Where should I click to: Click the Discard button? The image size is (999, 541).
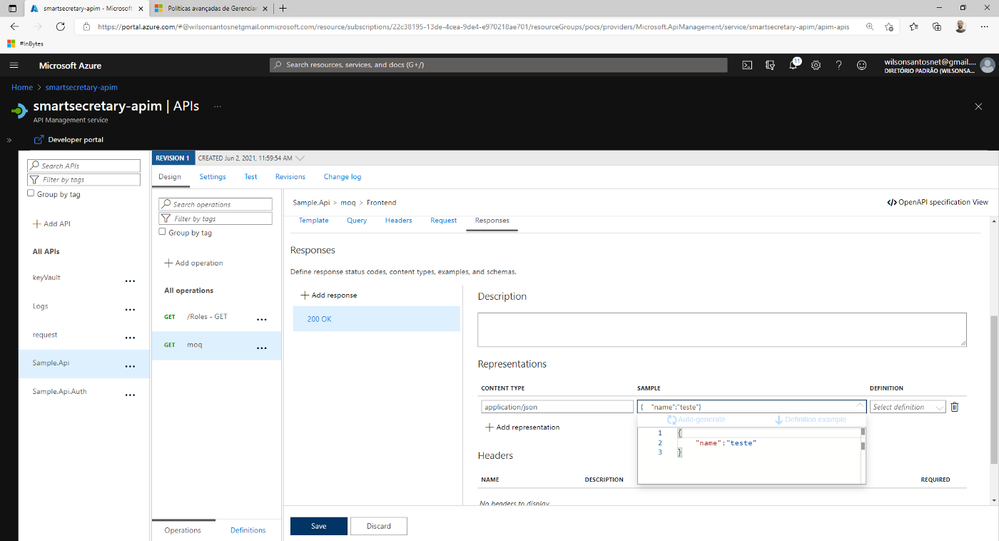(x=378, y=526)
